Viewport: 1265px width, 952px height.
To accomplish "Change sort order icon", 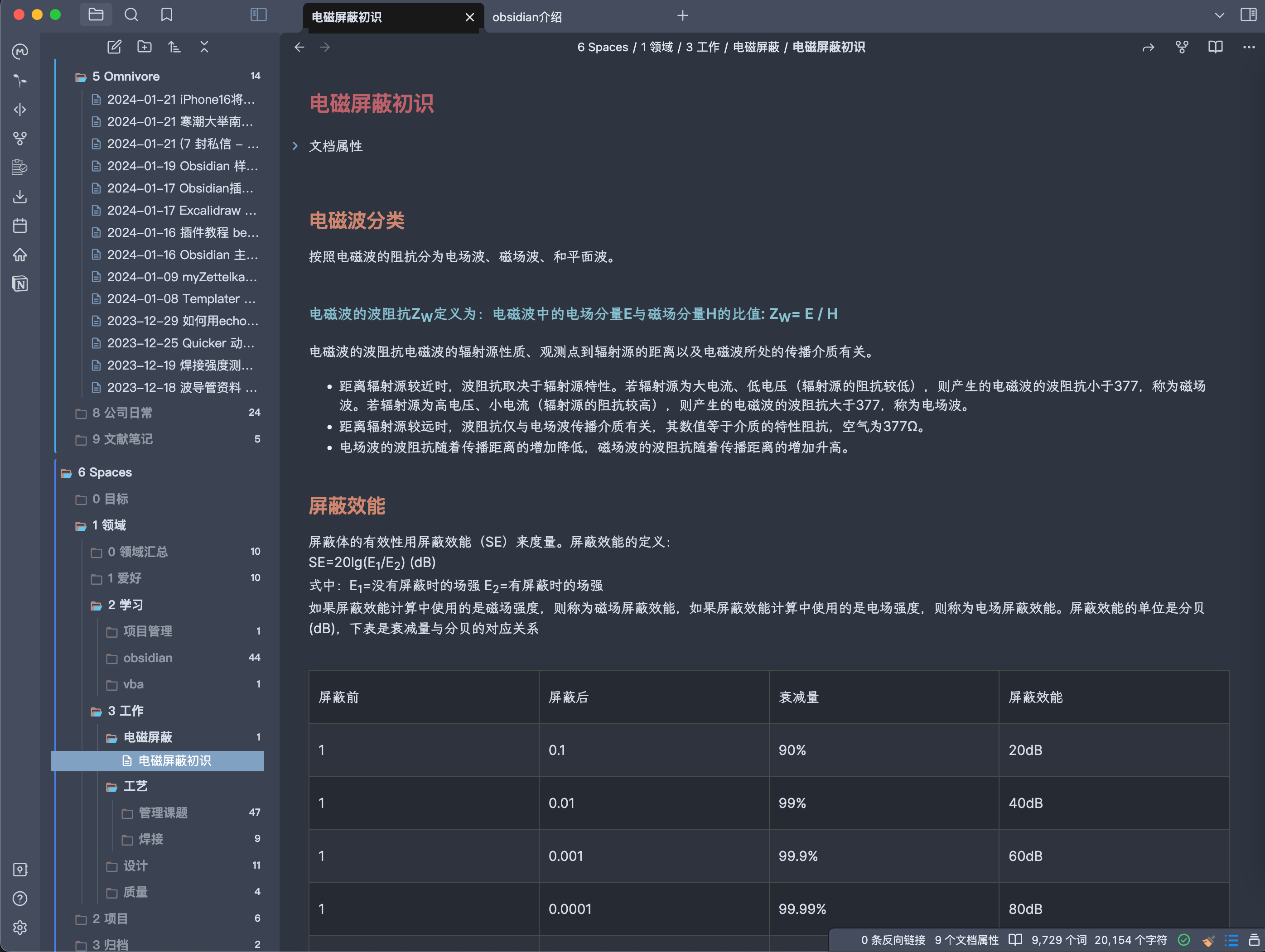I will click(x=174, y=47).
